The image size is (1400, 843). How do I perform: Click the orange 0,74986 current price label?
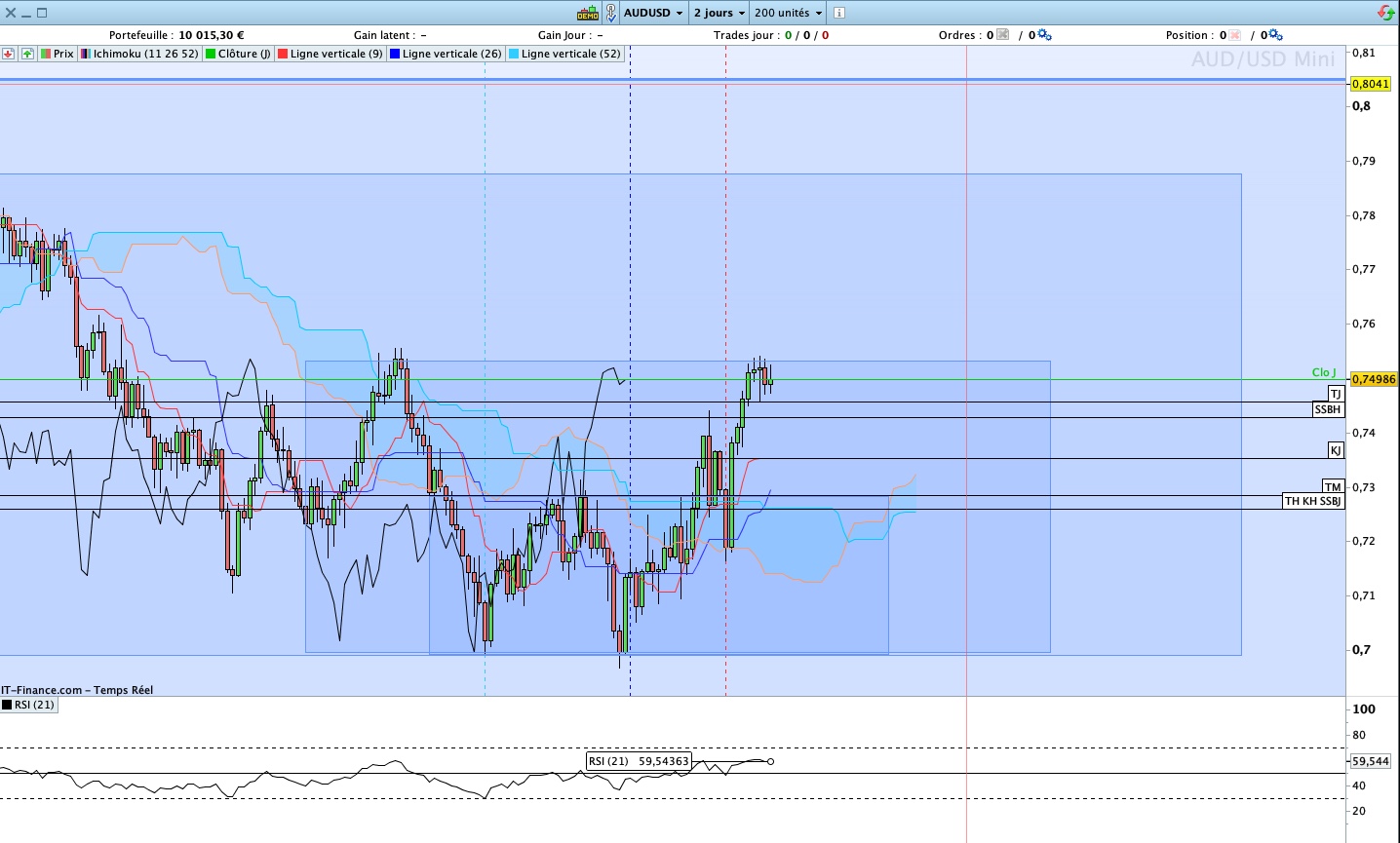click(1373, 379)
